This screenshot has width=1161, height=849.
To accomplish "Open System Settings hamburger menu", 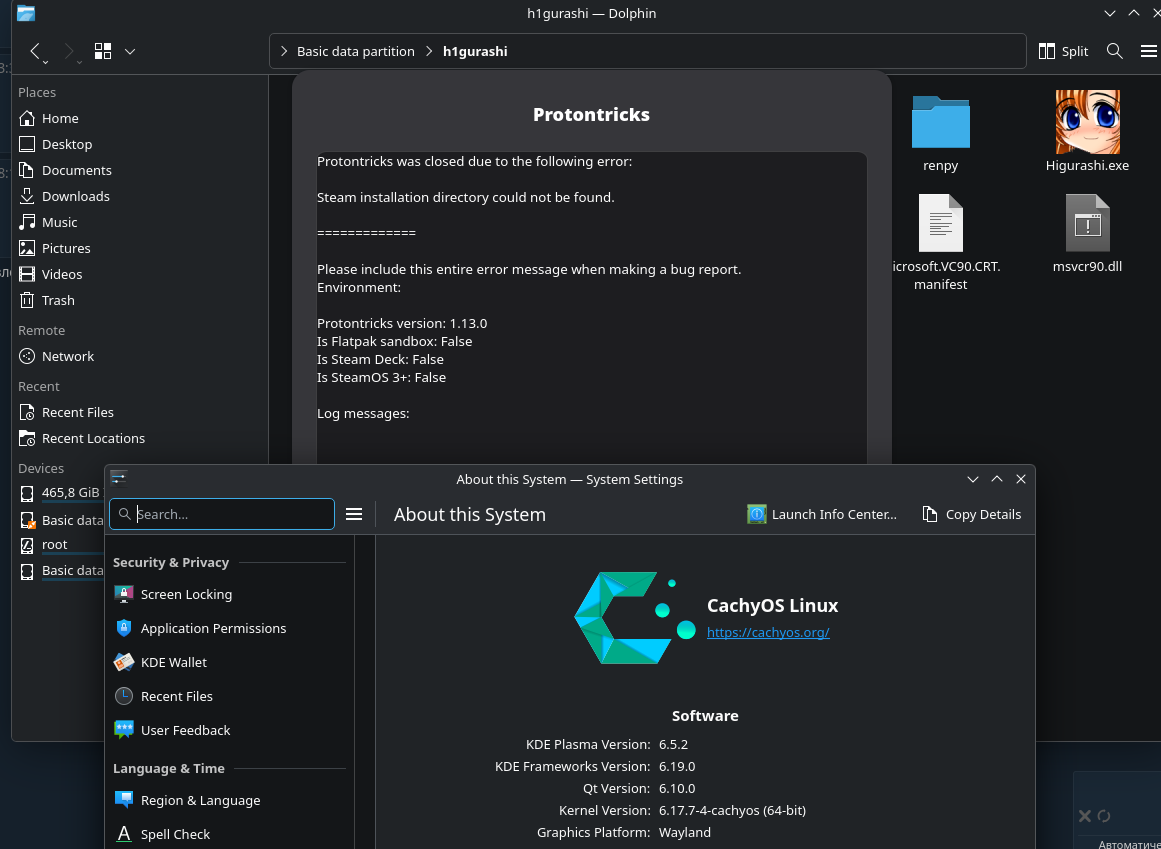I will point(353,514).
